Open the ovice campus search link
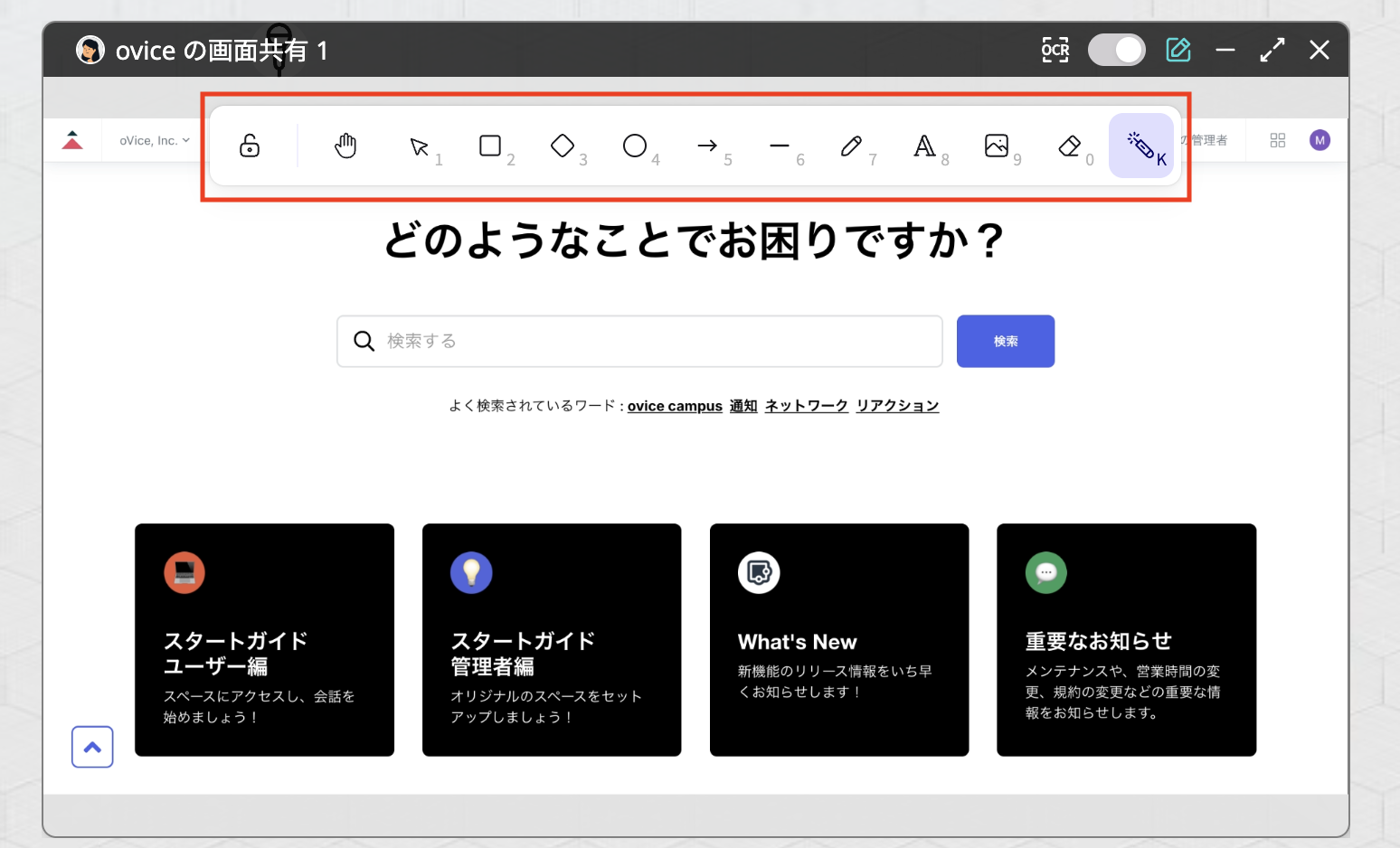The height and width of the screenshot is (848, 1400). point(674,405)
